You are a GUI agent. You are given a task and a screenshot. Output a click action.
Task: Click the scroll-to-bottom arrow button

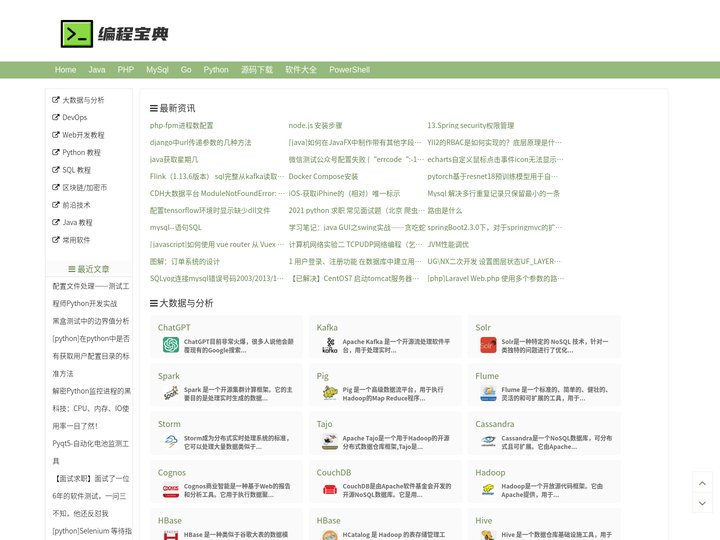click(702, 503)
